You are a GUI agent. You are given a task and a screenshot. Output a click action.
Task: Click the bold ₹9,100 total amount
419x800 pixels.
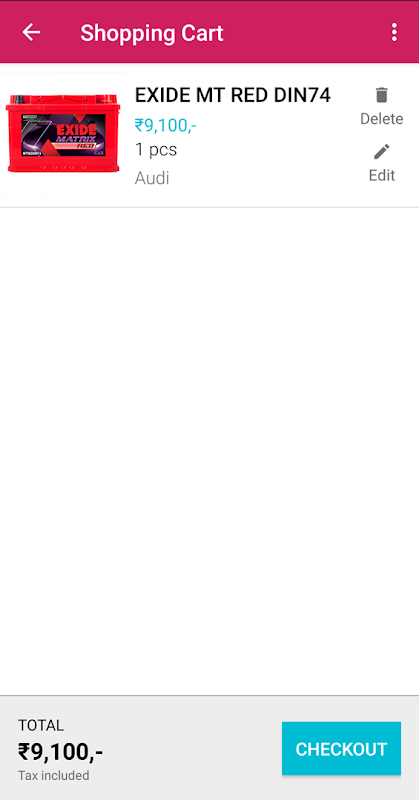click(61, 752)
